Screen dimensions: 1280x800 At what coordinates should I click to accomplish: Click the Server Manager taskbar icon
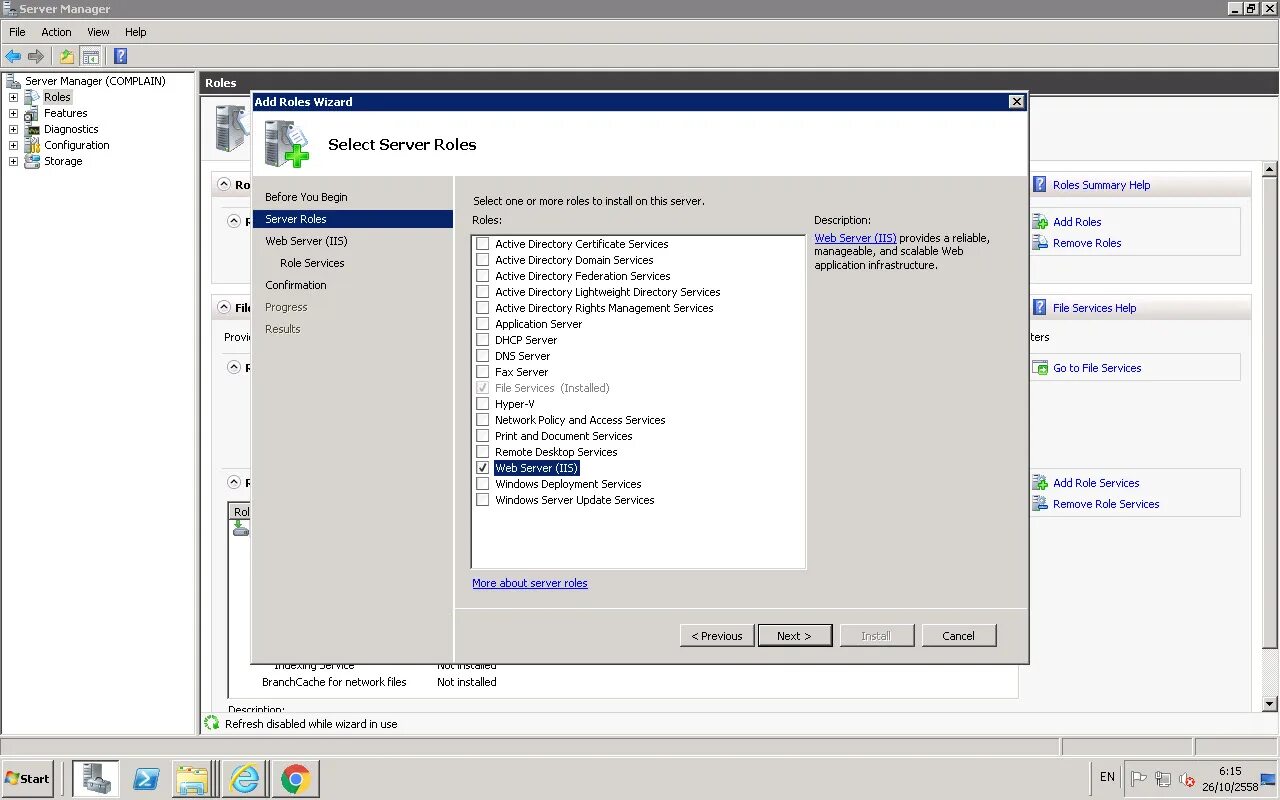(96, 778)
